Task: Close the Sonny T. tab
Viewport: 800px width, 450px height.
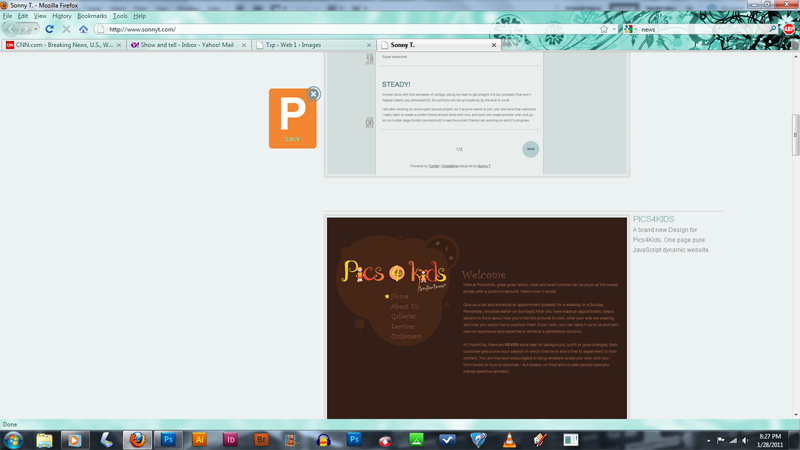Action: click(494, 45)
